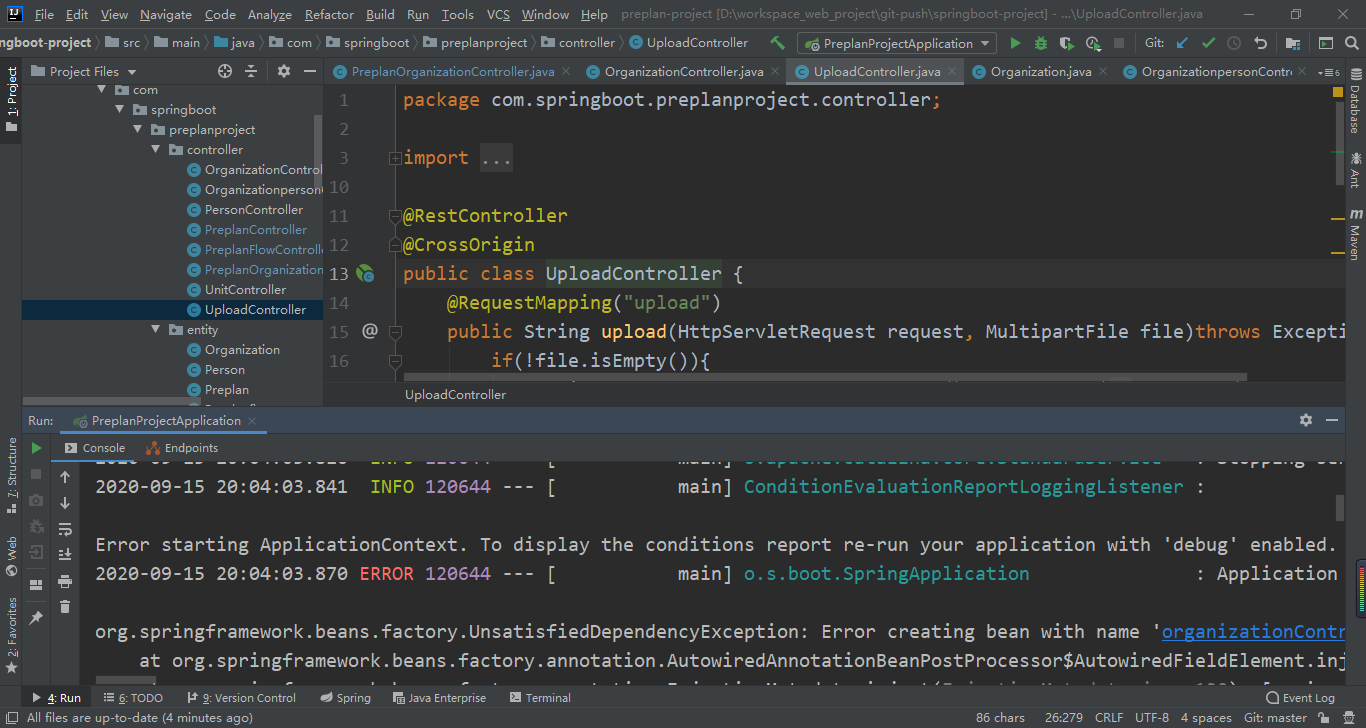1366x728 pixels.
Task: Open Project panel settings gear
Action: point(284,71)
